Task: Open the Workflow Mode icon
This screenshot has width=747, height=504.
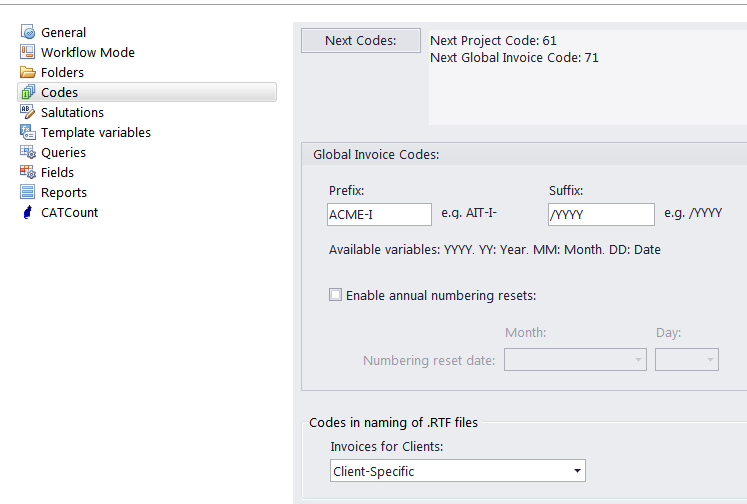Action: (28, 52)
